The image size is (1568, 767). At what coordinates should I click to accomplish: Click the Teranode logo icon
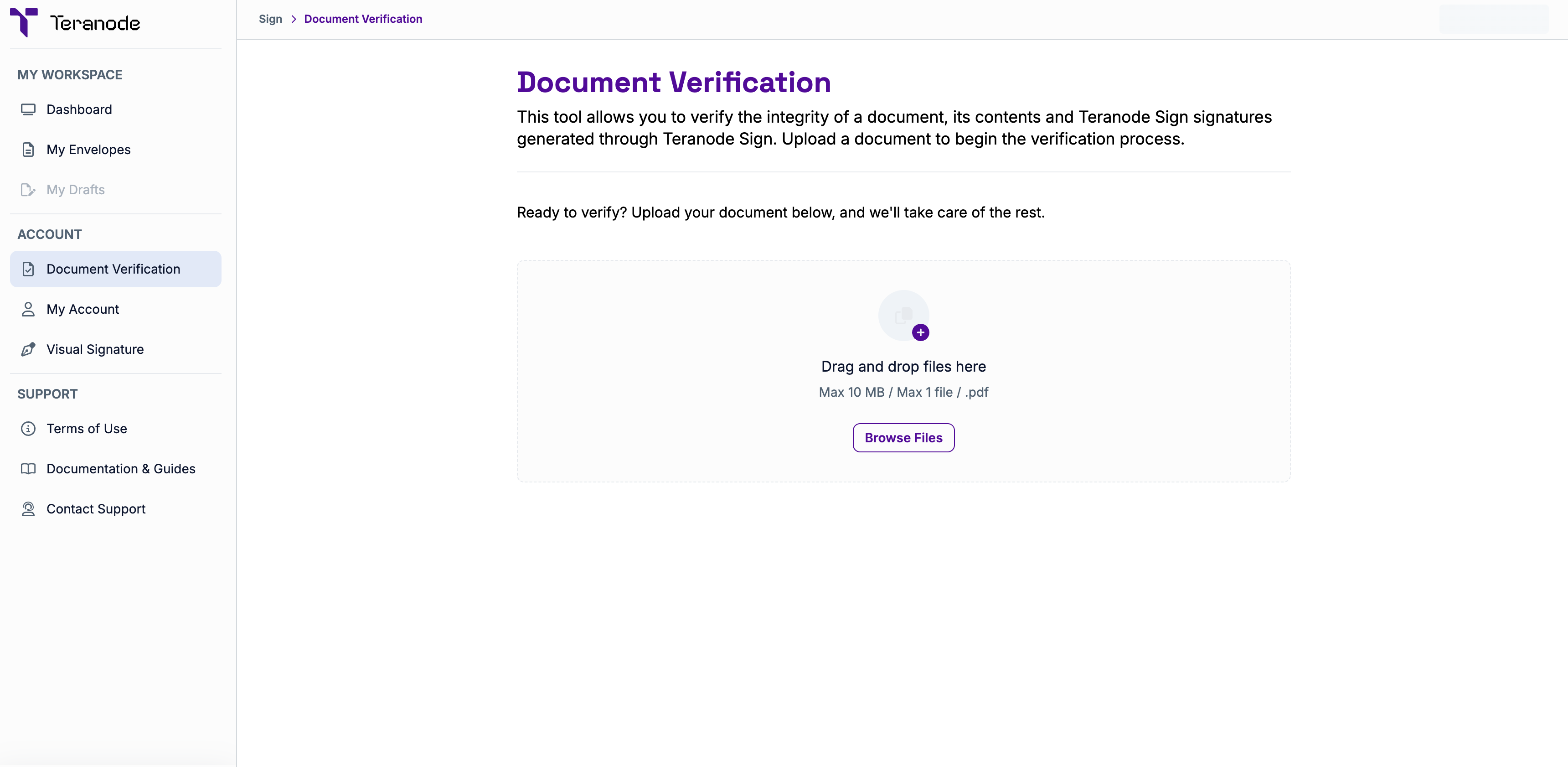point(24,22)
